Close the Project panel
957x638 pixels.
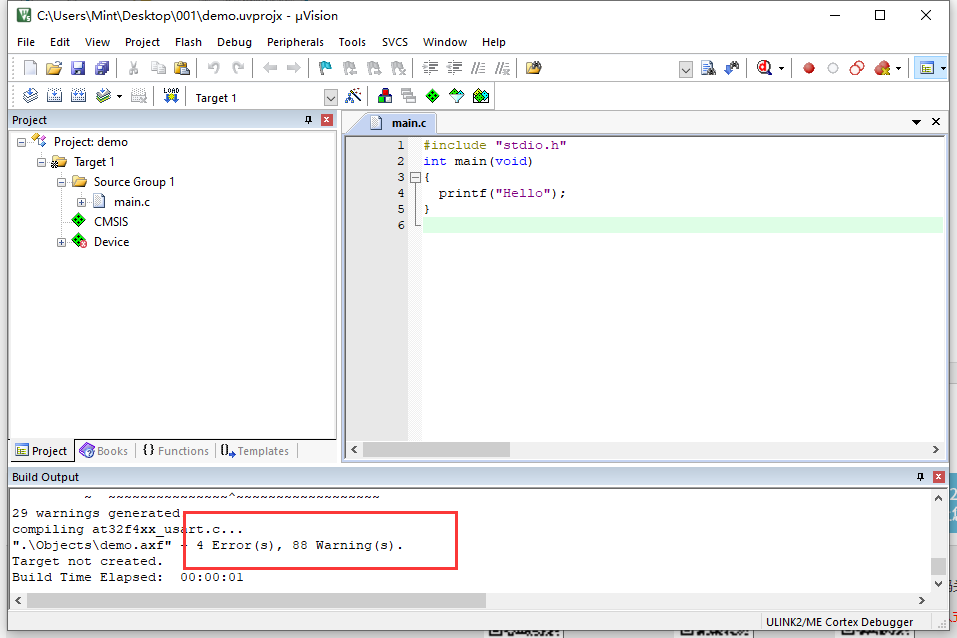327,120
